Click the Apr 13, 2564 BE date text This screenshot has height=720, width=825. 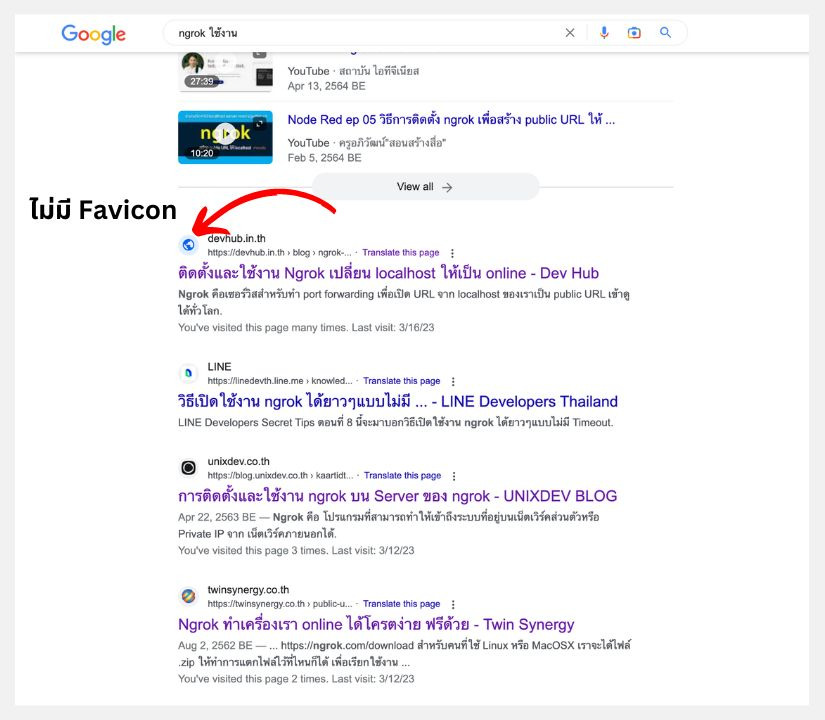tap(326, 86)
